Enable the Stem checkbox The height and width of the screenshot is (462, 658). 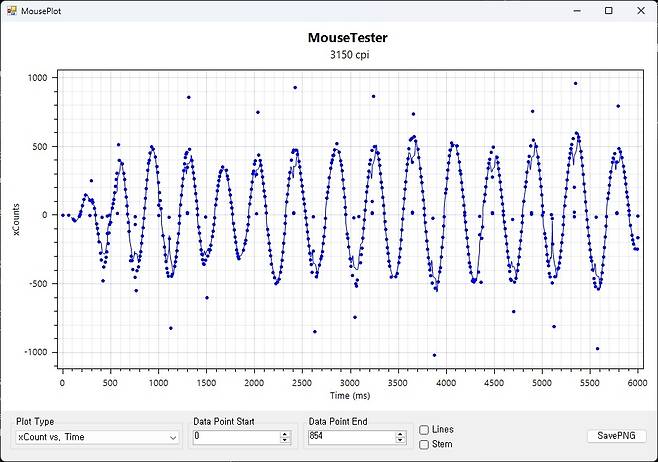[x=424, y=444]
